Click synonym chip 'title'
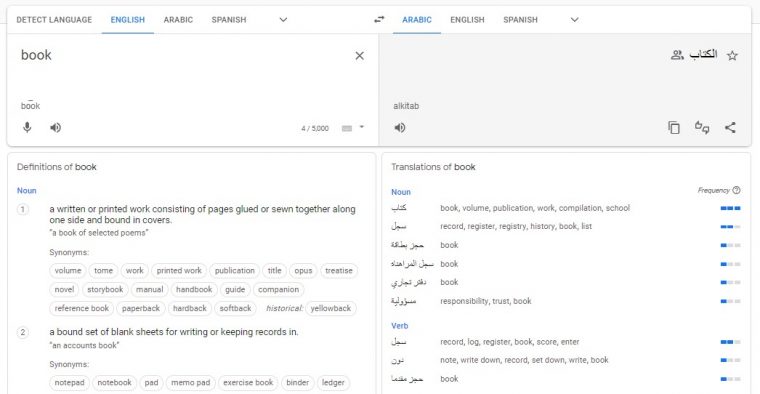Image resolution: width=760 pixels, height=394 pixels. pos(274,270)
